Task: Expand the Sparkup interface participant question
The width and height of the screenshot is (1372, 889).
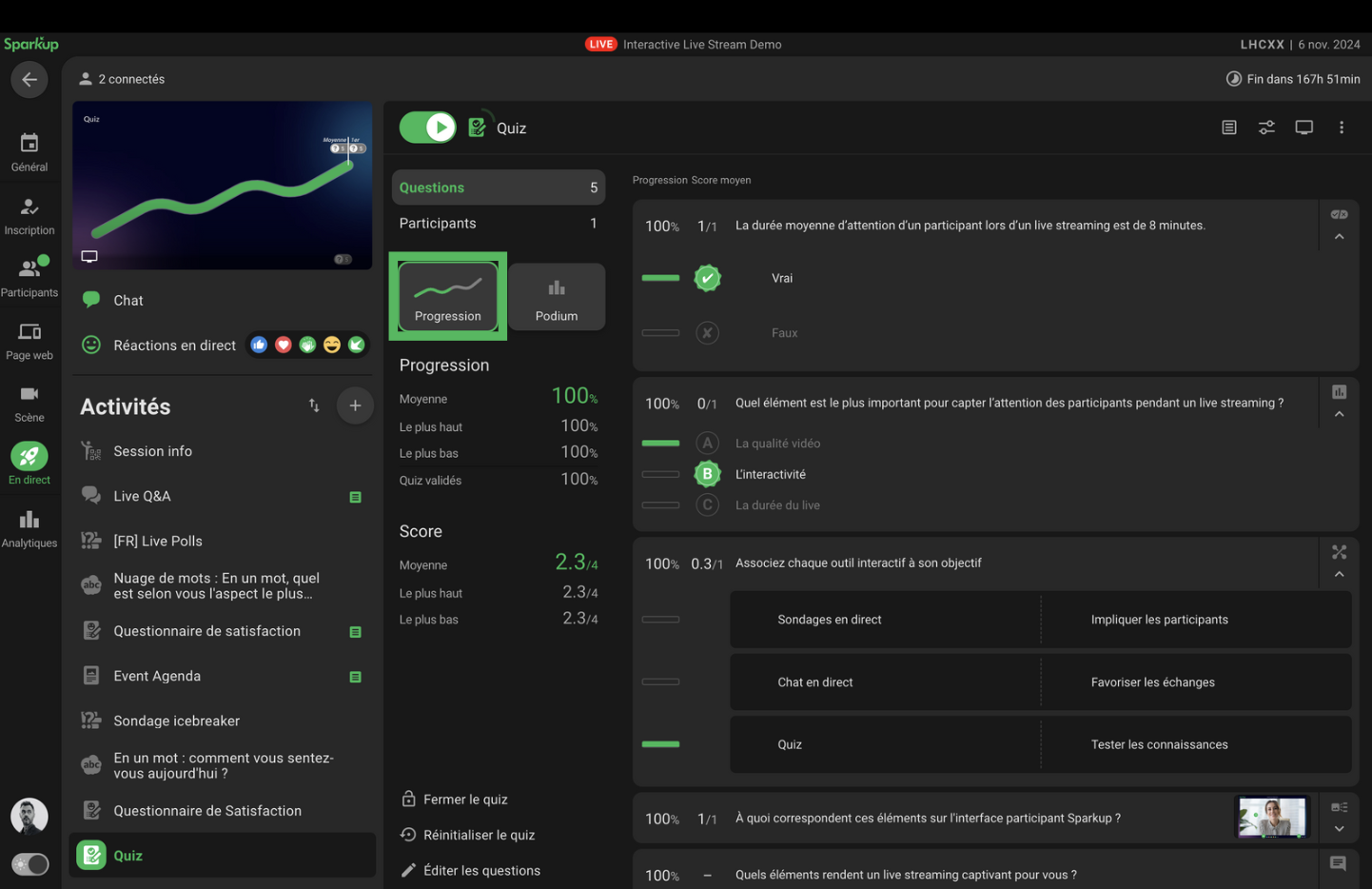Action: [1339, 829]
